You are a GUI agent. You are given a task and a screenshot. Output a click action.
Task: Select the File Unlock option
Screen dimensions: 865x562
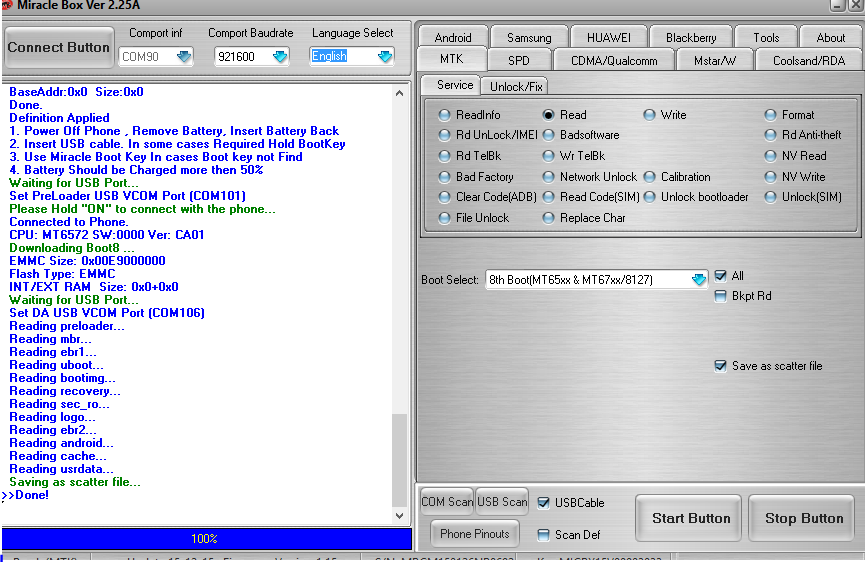pos(474,218)
